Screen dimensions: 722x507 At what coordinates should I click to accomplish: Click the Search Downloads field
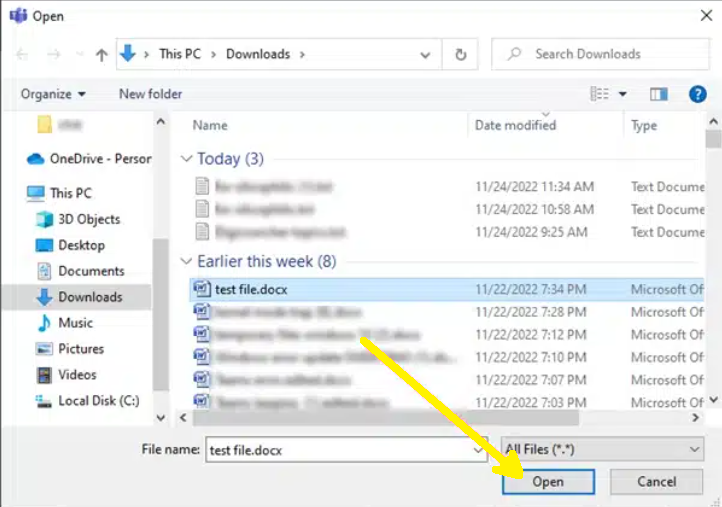[600, 54]
